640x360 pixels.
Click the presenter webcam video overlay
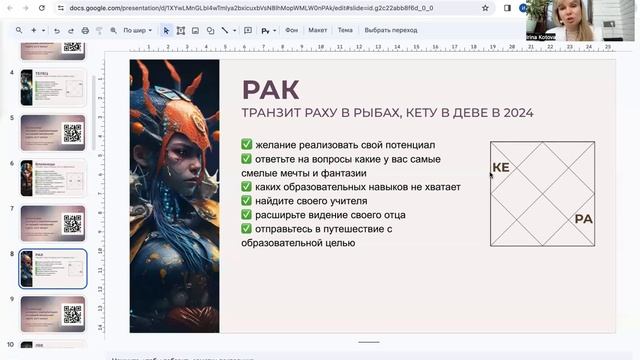tap(580, 20)
